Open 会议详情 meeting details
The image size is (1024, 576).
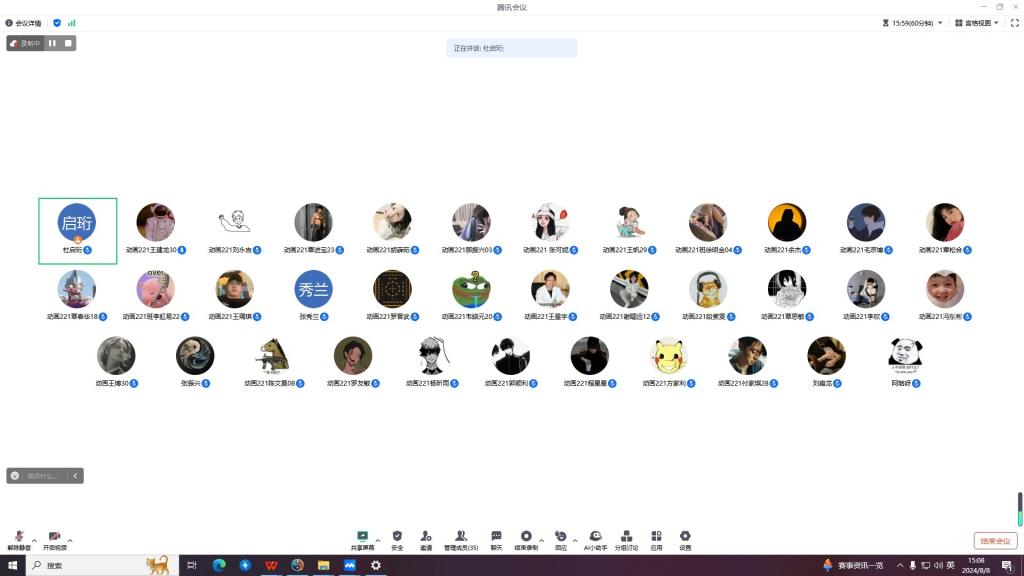(24, 22)
